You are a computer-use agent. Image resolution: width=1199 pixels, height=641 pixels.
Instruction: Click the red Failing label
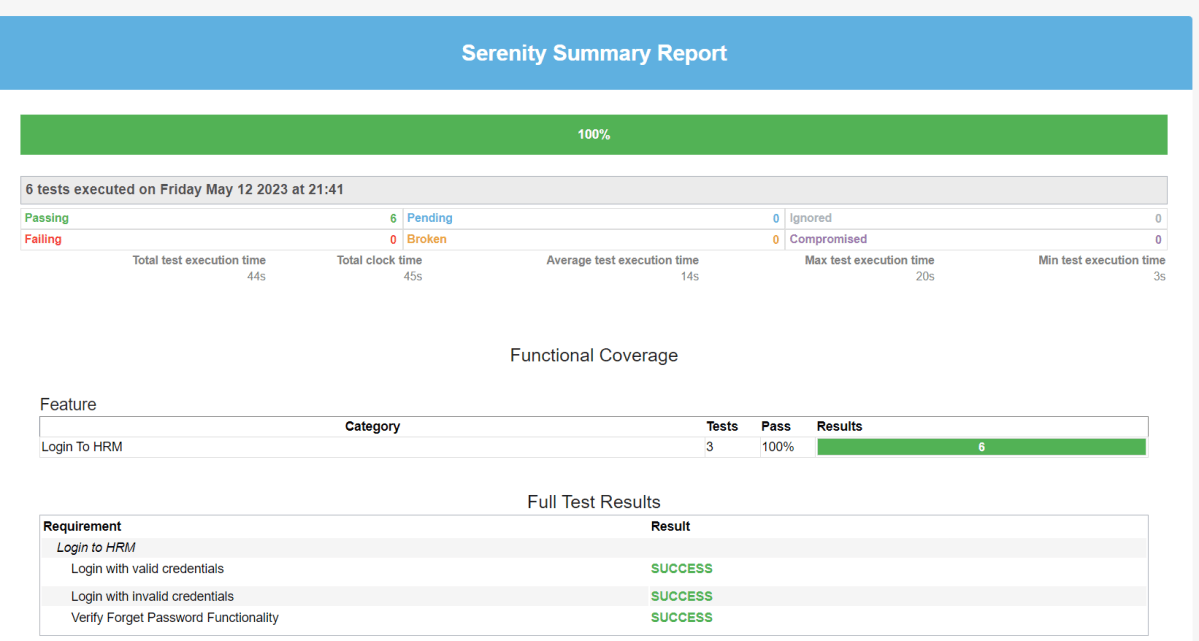43,240
